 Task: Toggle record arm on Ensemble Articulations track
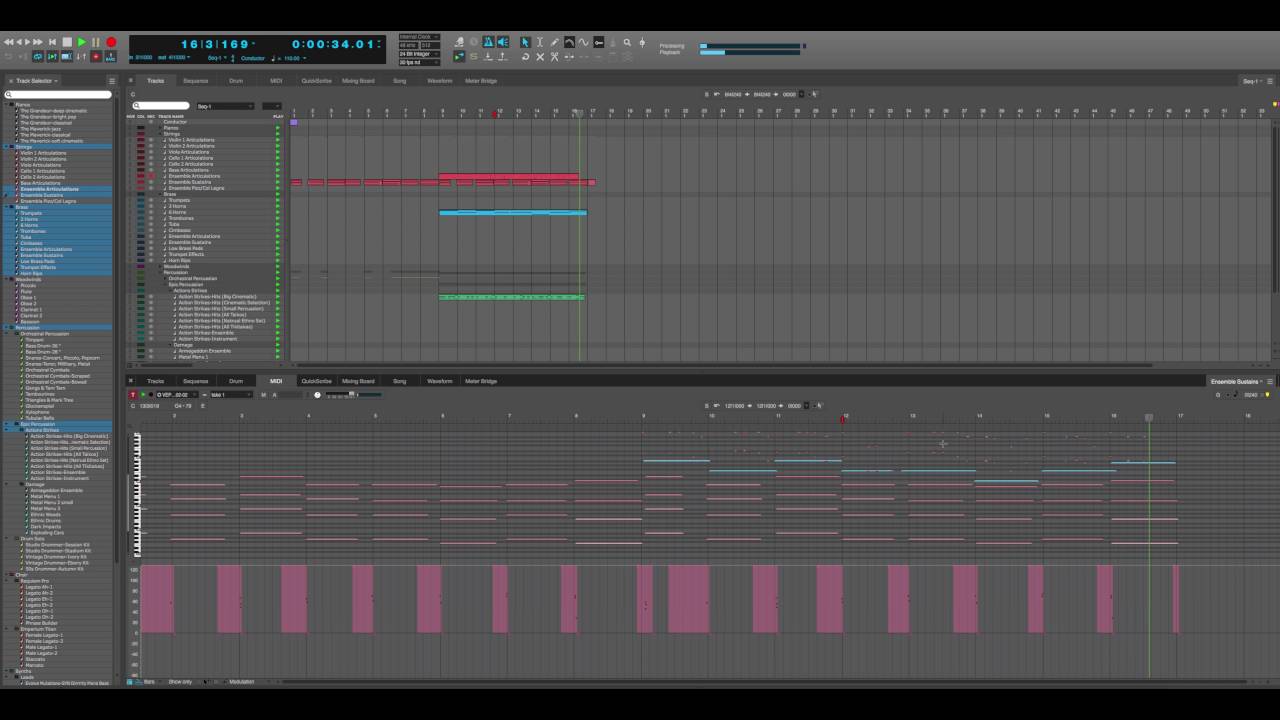[x=151, y=176]
